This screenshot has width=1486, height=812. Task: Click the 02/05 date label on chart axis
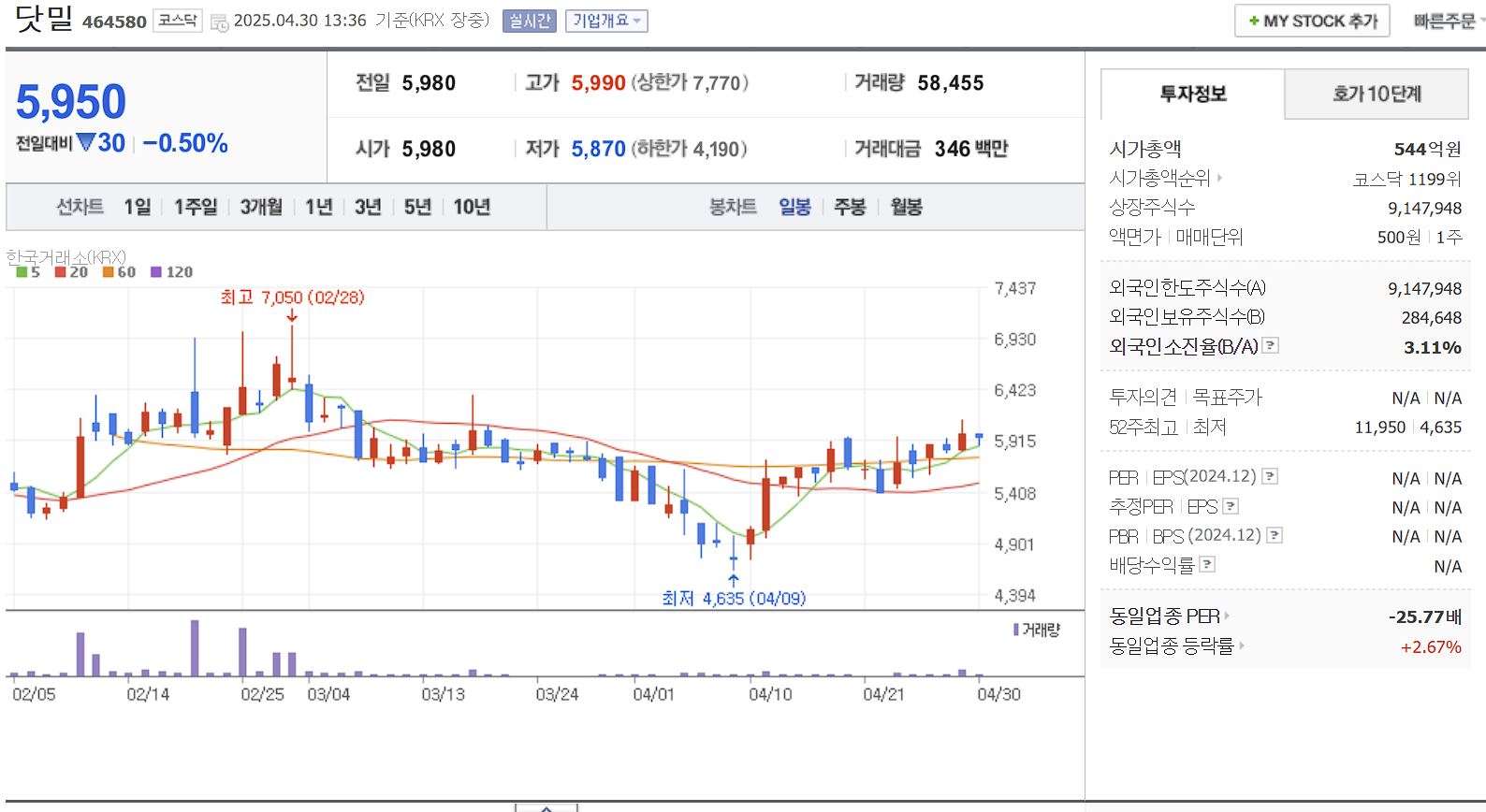34,694
